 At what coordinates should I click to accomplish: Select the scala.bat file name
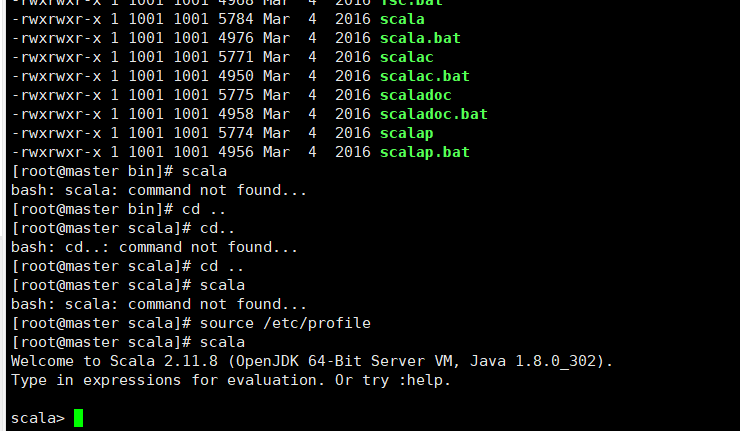coord(420,38)
